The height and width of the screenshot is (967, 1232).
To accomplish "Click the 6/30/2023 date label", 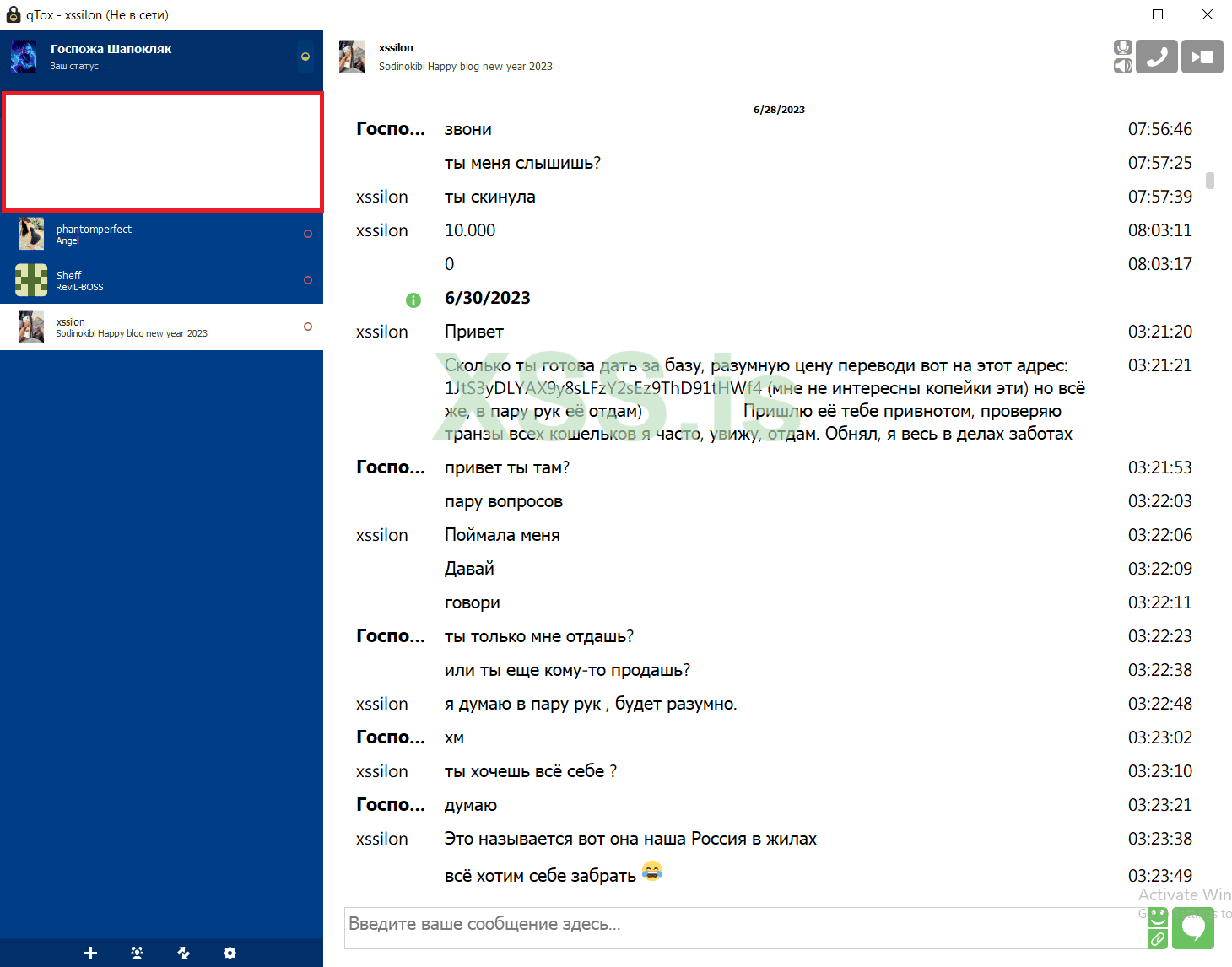I will click(488, 298).
